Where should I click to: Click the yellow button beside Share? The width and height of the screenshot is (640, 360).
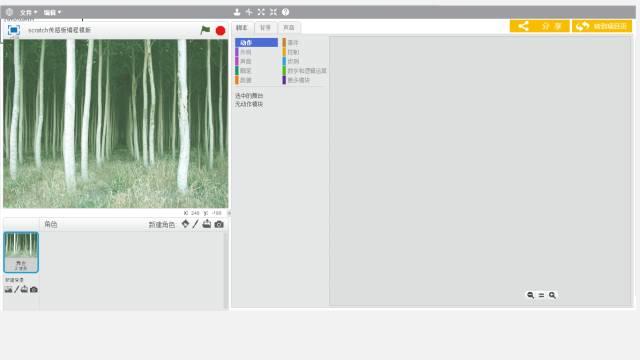coord(602,26)
